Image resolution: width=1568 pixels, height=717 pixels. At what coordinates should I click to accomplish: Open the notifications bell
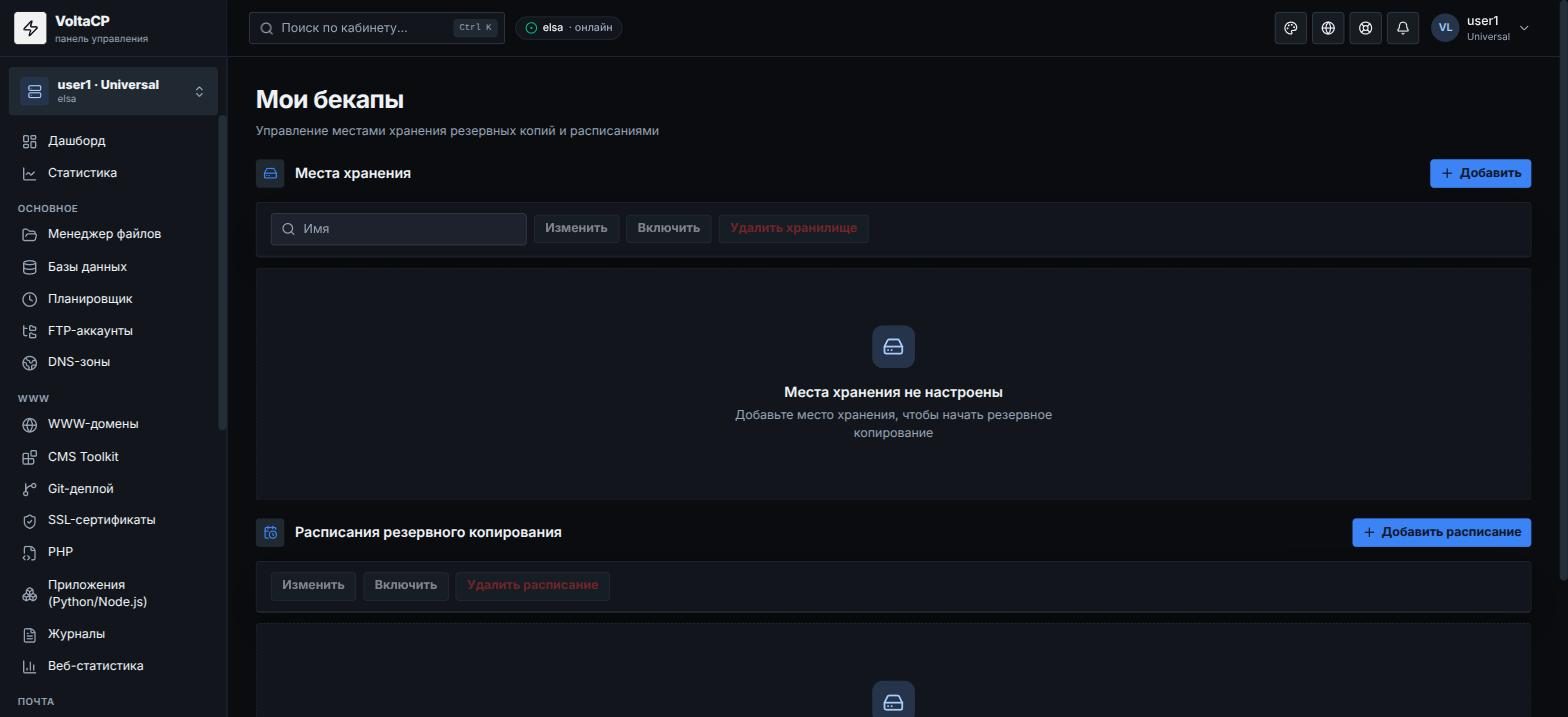click(x=1403, y=28)
